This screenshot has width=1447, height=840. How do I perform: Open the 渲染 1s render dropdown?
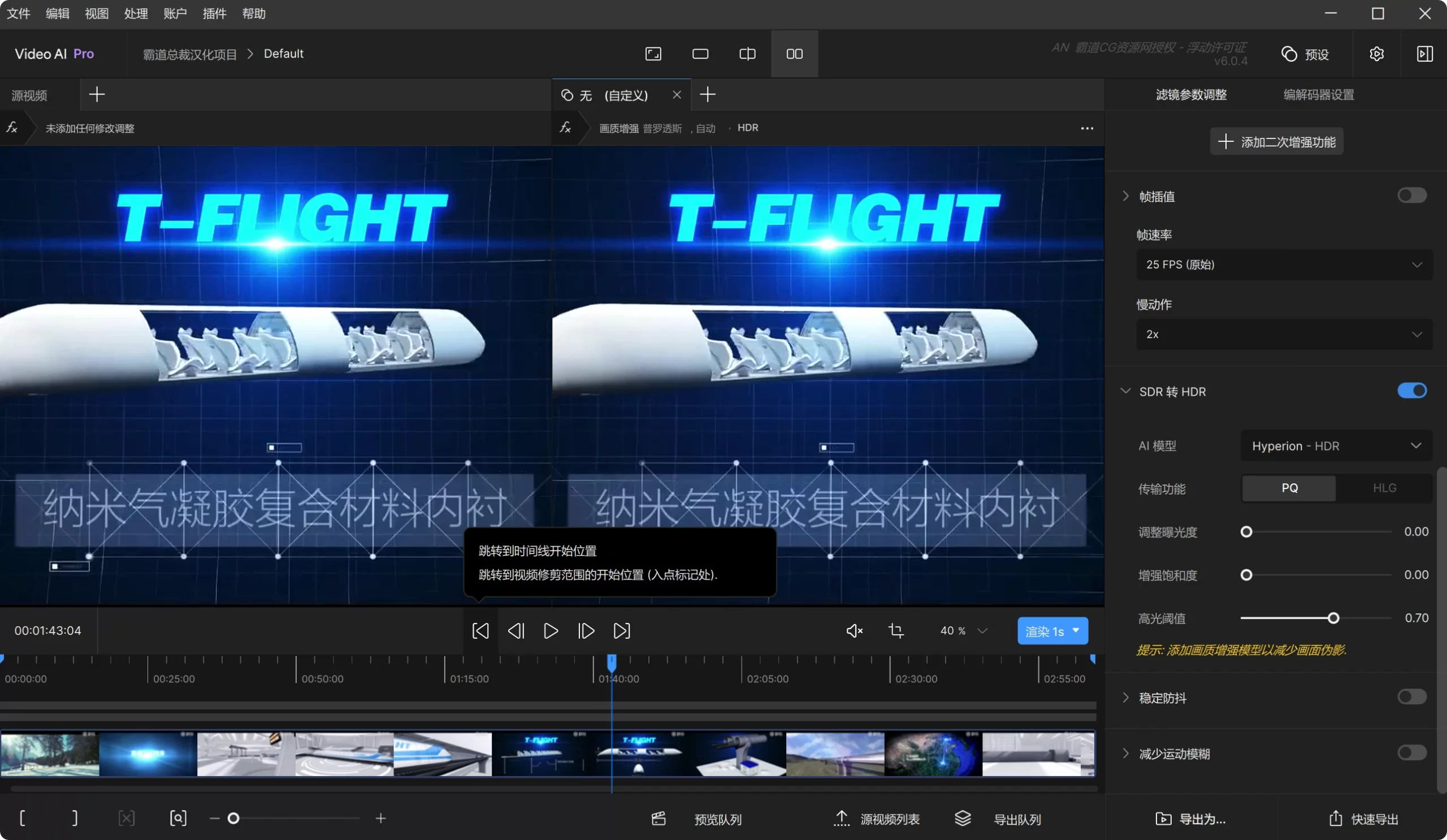point(1052,631)
